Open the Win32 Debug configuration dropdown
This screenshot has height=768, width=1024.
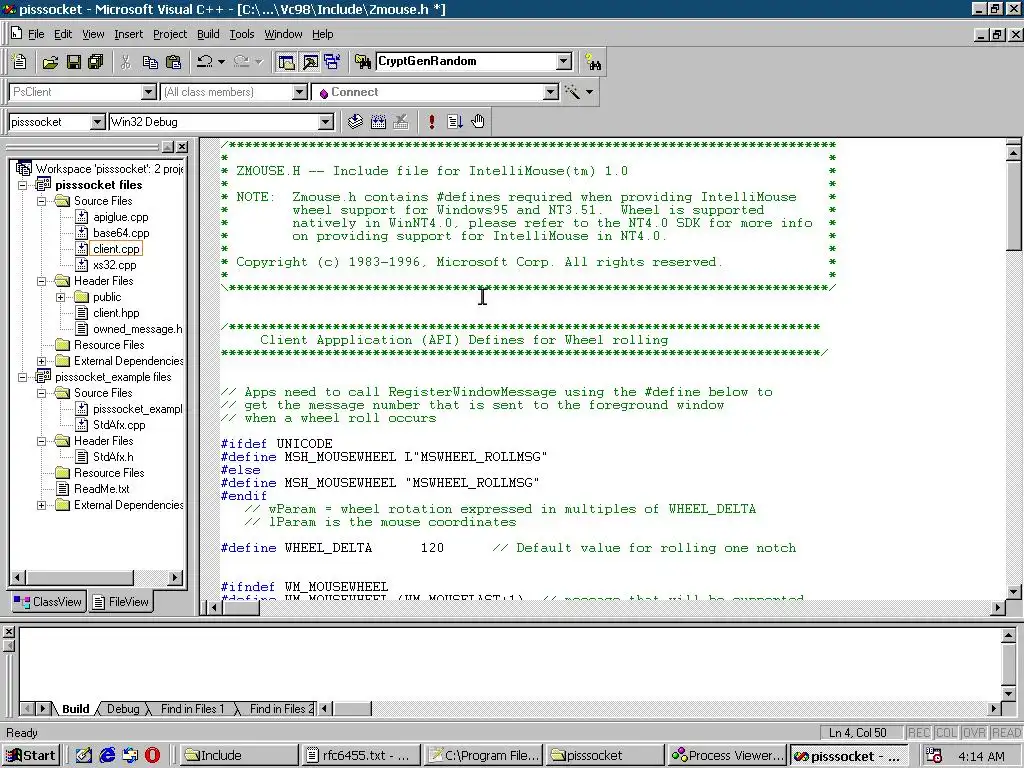click(325, 122)
